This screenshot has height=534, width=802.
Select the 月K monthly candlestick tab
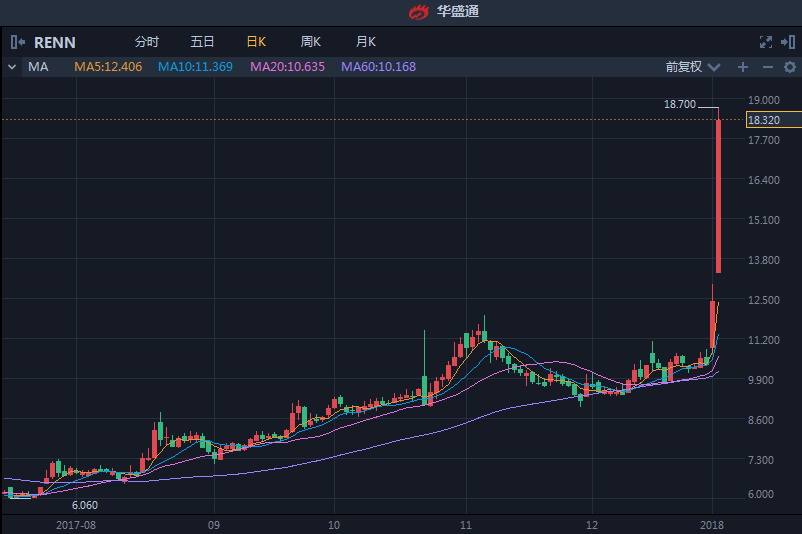tap(365, 42)
